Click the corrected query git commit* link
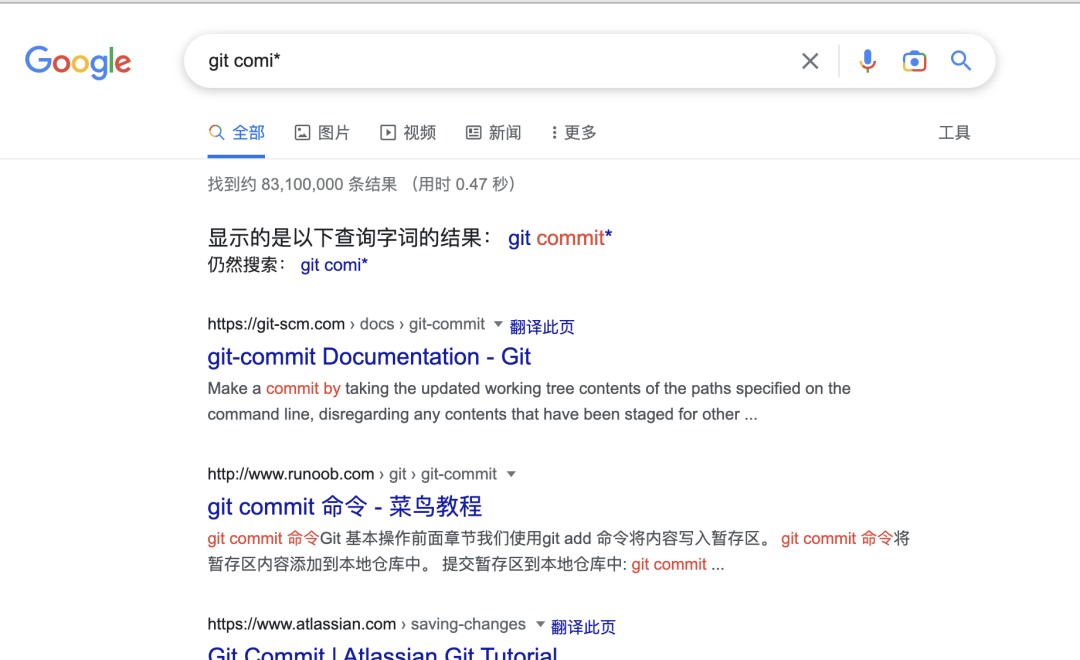This screenshot has height=660, width=1080. point(559,238)
